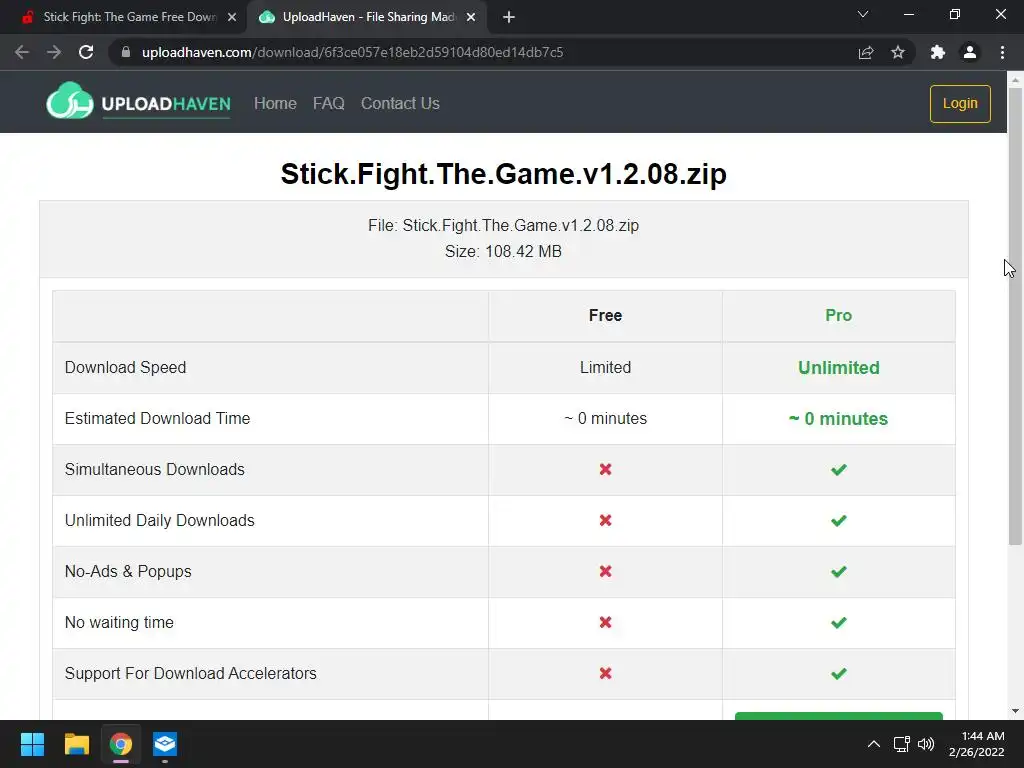This screenshot has height=768, width=1024.
Task: Open the Chrome profile icon
Action: point(970,52)
